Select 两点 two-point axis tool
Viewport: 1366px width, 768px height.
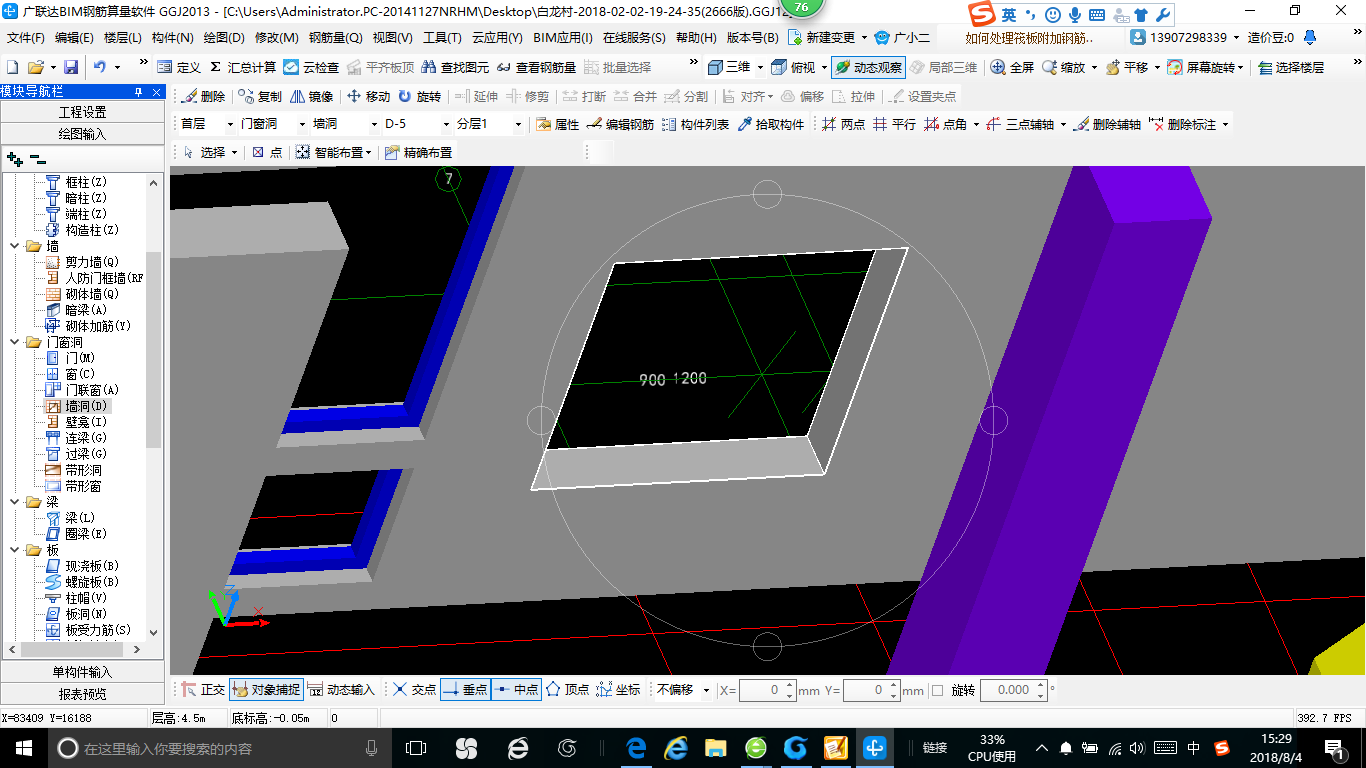point(843,124)
